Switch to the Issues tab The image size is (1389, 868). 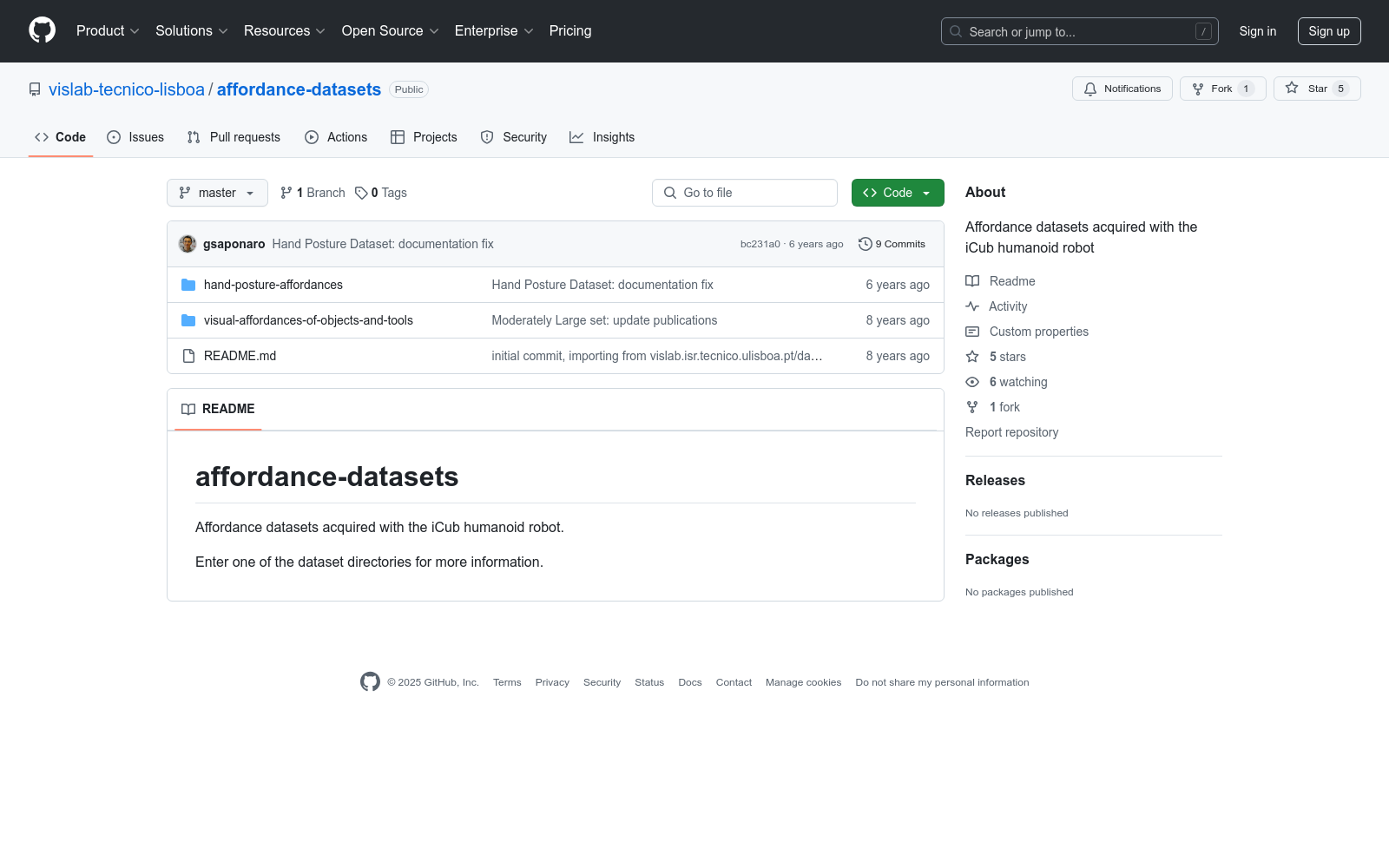click(x=135, y=137)
